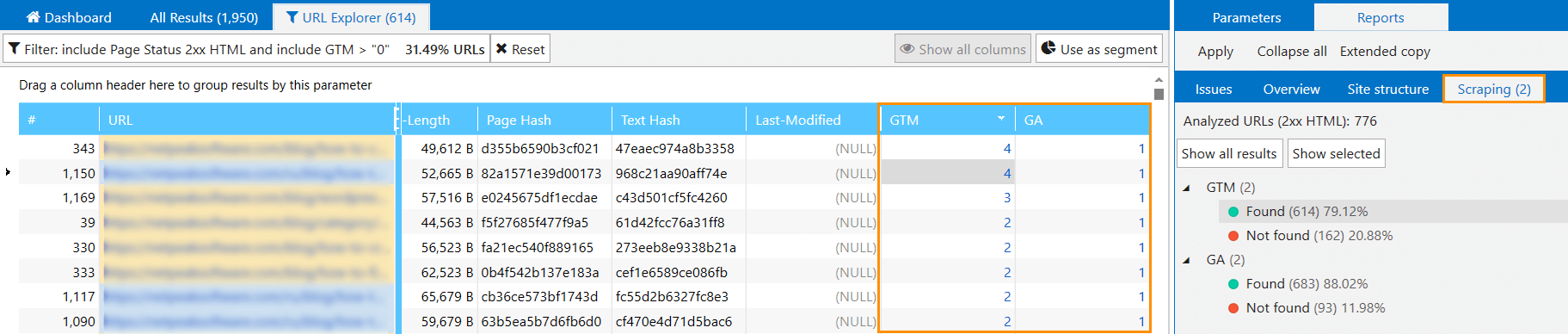Click Show selected button
The image size is (1568, 334).
point(1336,153)
